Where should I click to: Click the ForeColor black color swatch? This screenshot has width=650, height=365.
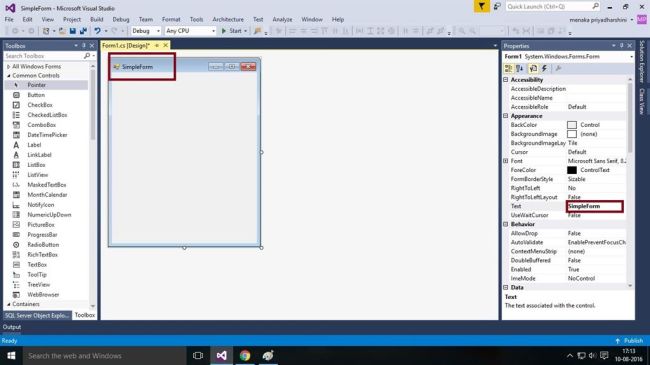point(572,170)
